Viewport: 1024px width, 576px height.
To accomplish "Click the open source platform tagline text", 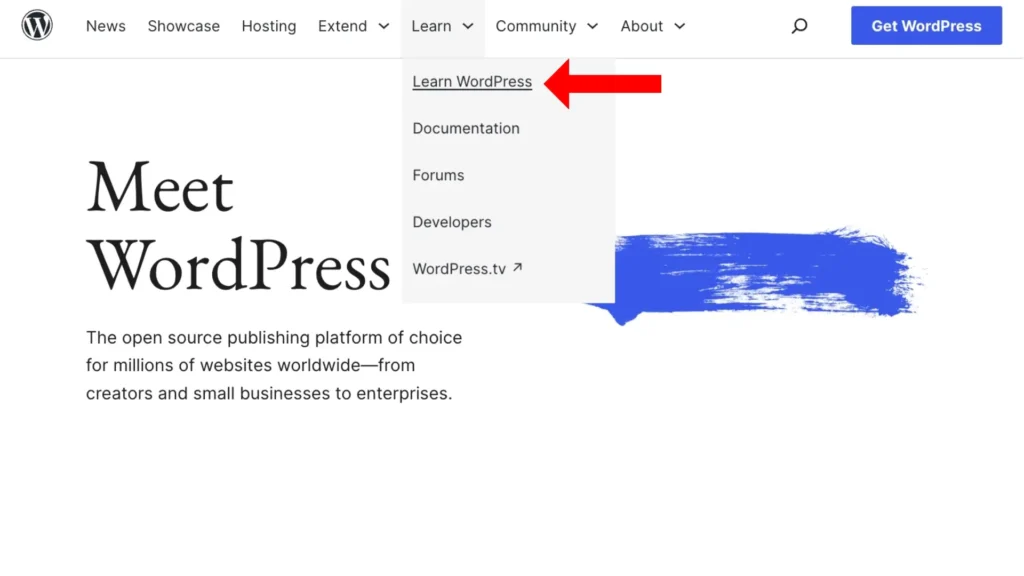I will click(273, 365).
